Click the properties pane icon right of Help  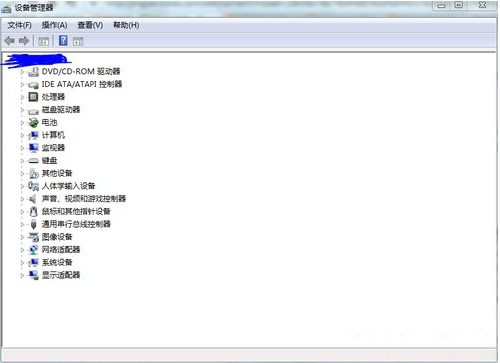tap(78, 42)
